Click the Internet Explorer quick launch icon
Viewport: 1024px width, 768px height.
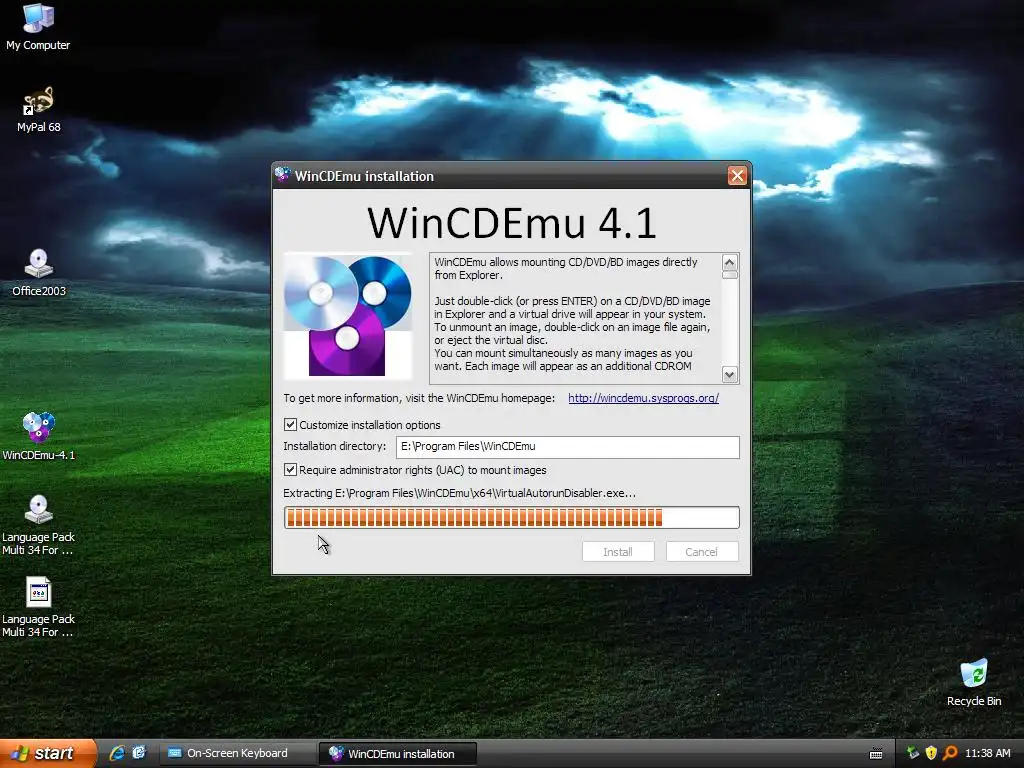pos(117,753)
